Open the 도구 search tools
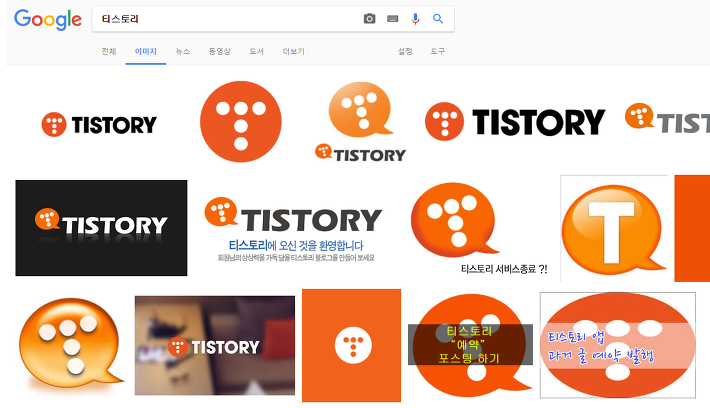Screen dimensions: 710x408 tap(437, 51)
